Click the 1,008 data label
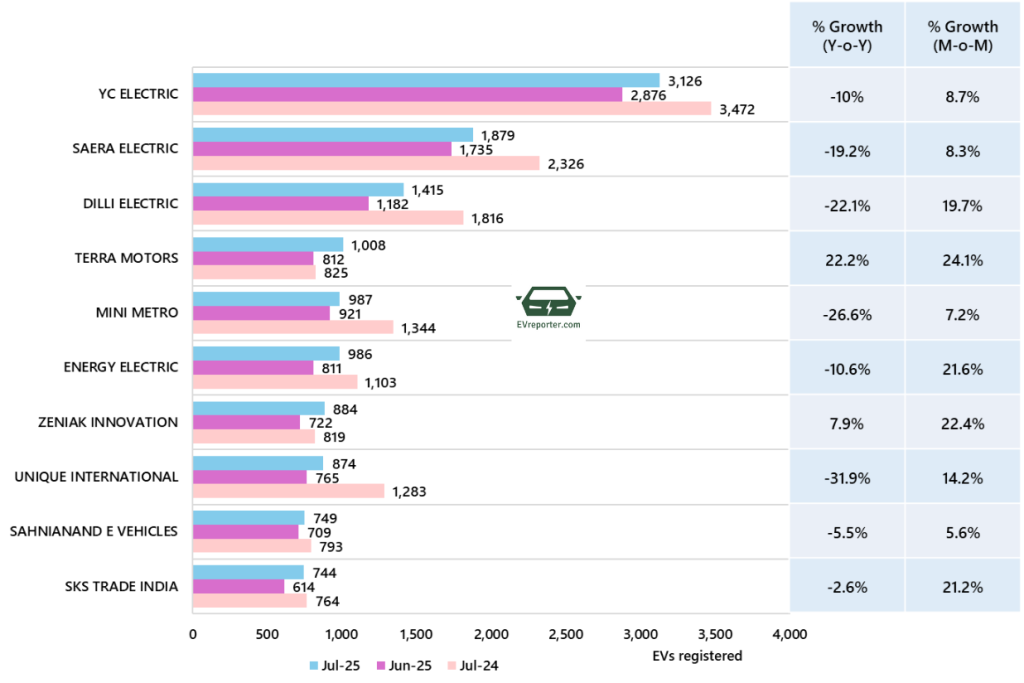1024x683 pixels. tap(368, 246)
